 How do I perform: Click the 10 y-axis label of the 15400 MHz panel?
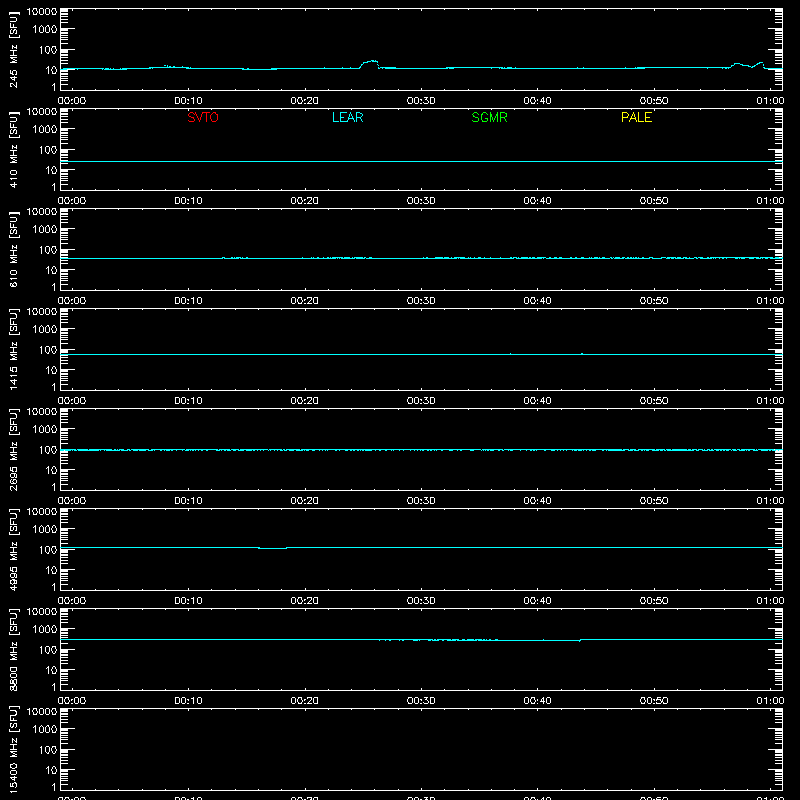tap(51, 770)
